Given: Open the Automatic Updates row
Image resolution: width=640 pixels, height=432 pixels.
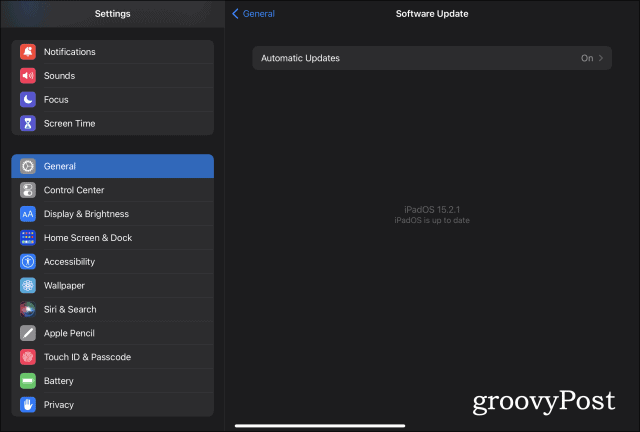Looking at the screenshot, I should [432, 58].
